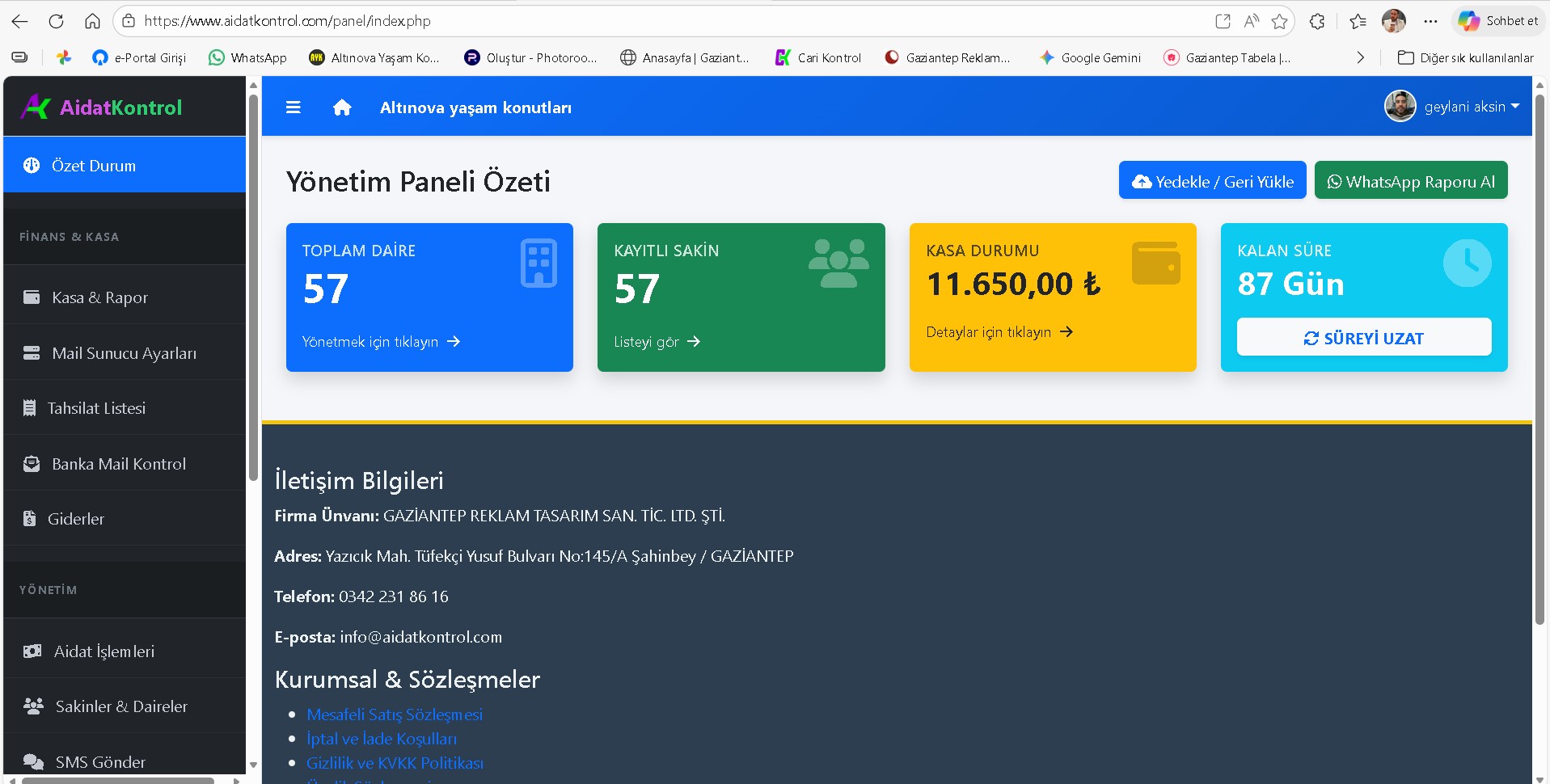This screenshot has height=784, width=1550.
Task: Expand the bookmarks bar overflow chevron
Action: (1360, 57)
